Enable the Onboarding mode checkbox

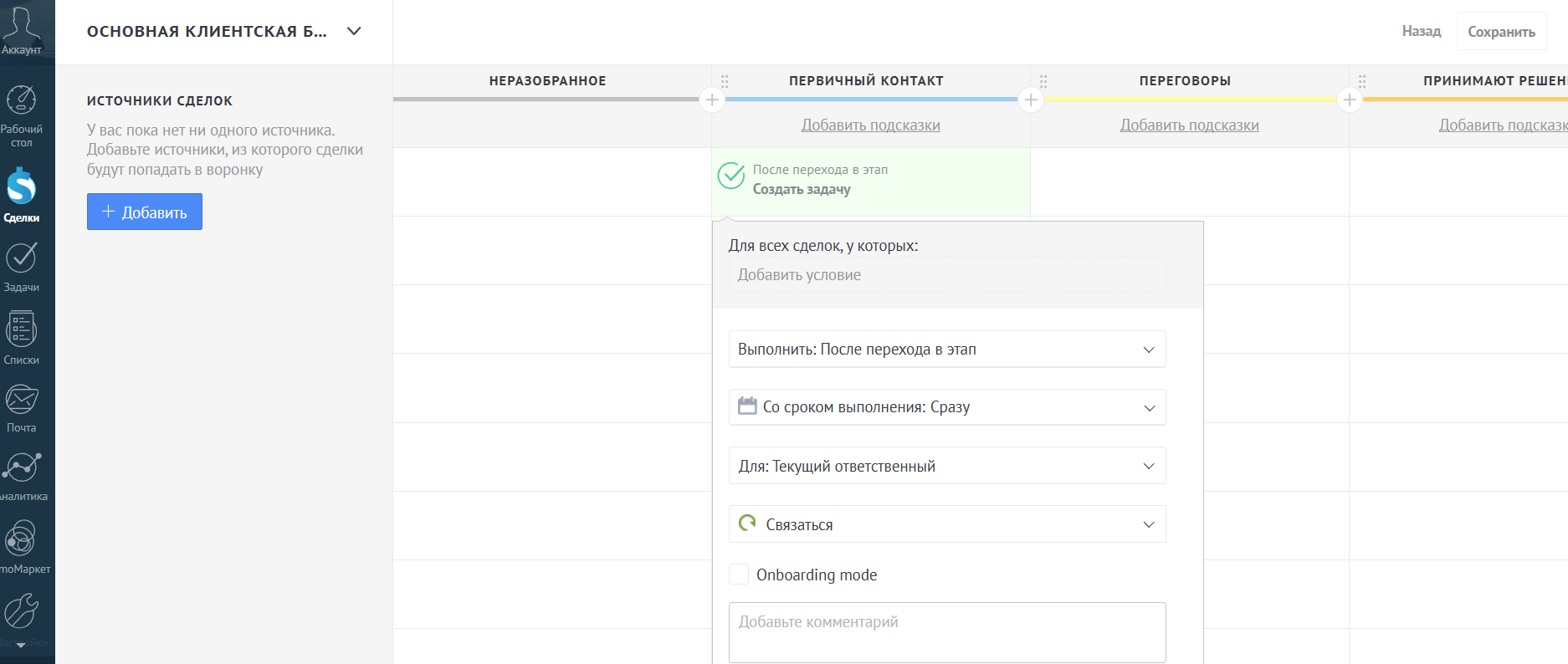coord(739,575)
